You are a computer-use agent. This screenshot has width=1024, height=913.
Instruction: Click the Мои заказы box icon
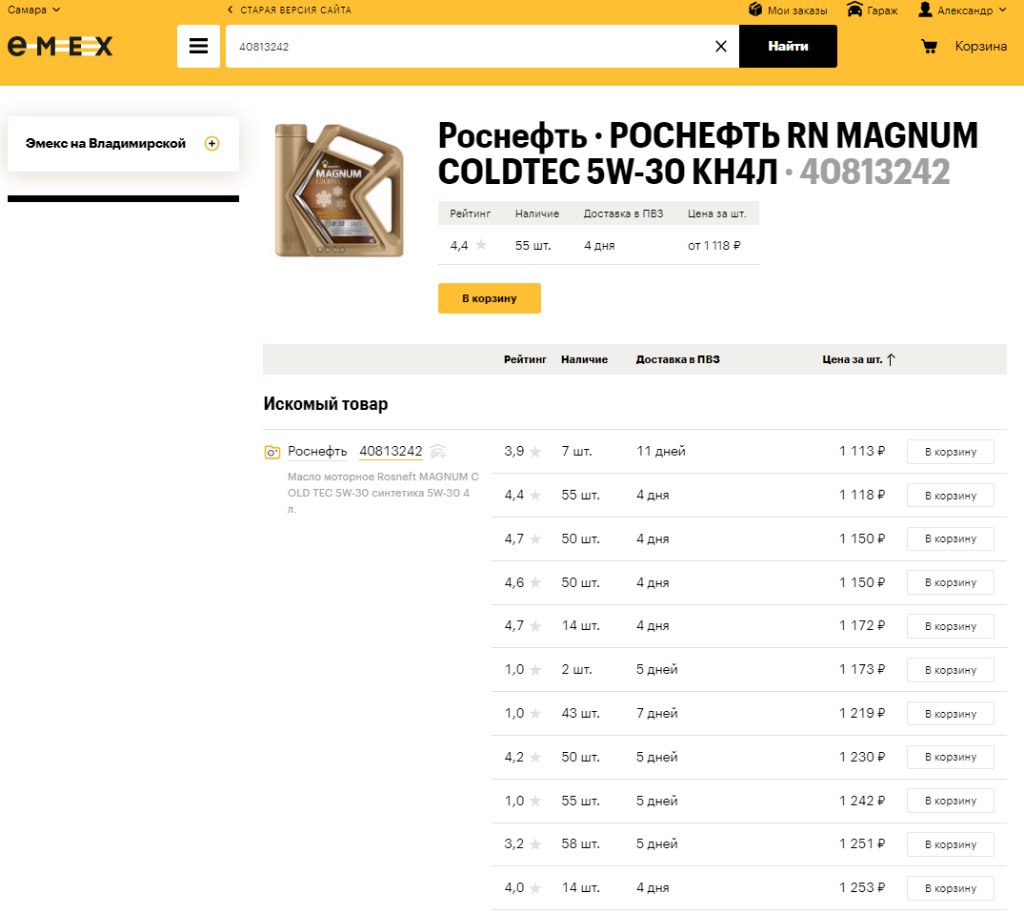pos(756,10)
